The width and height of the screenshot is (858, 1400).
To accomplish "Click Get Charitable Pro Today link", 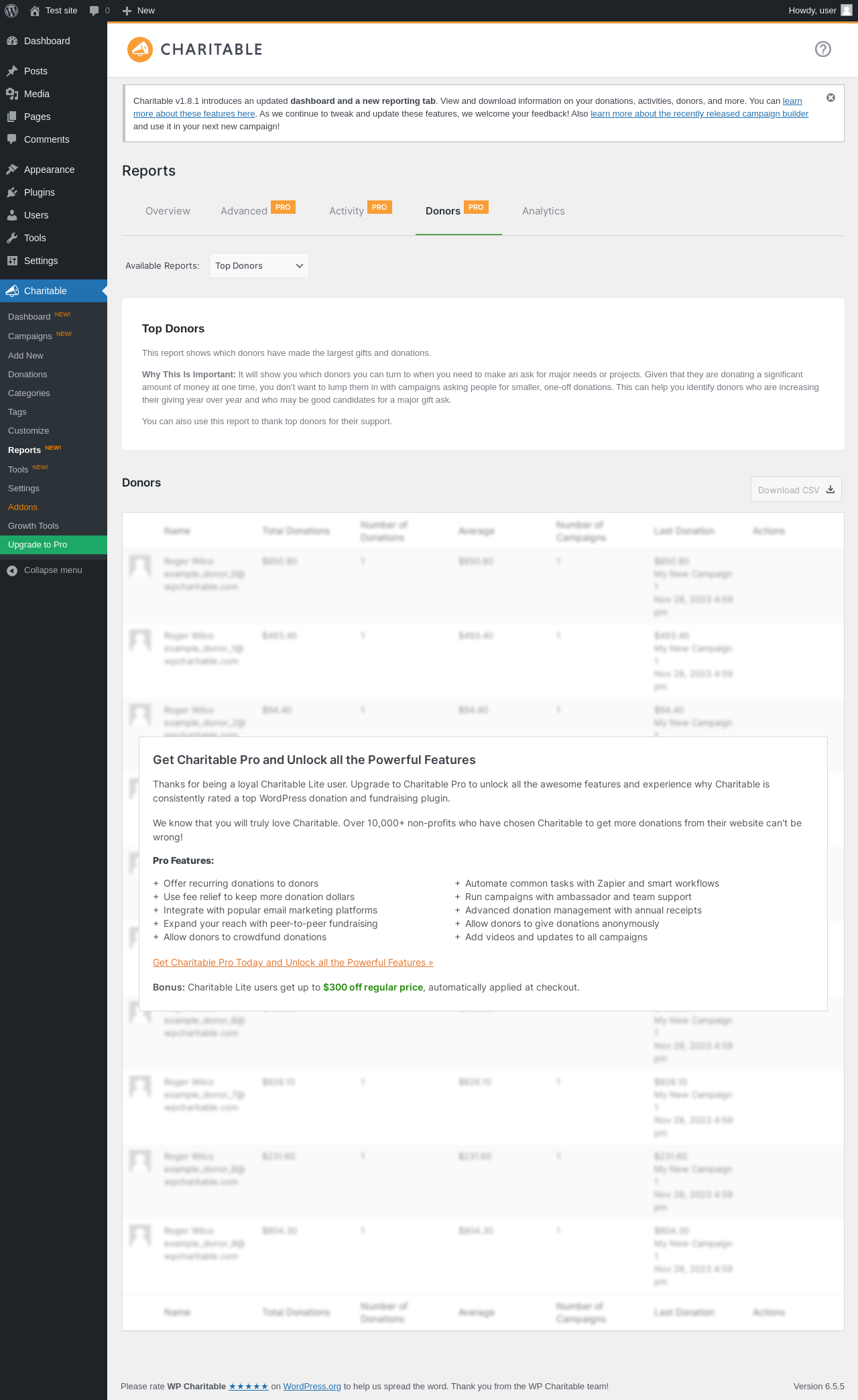I will 293,962.
